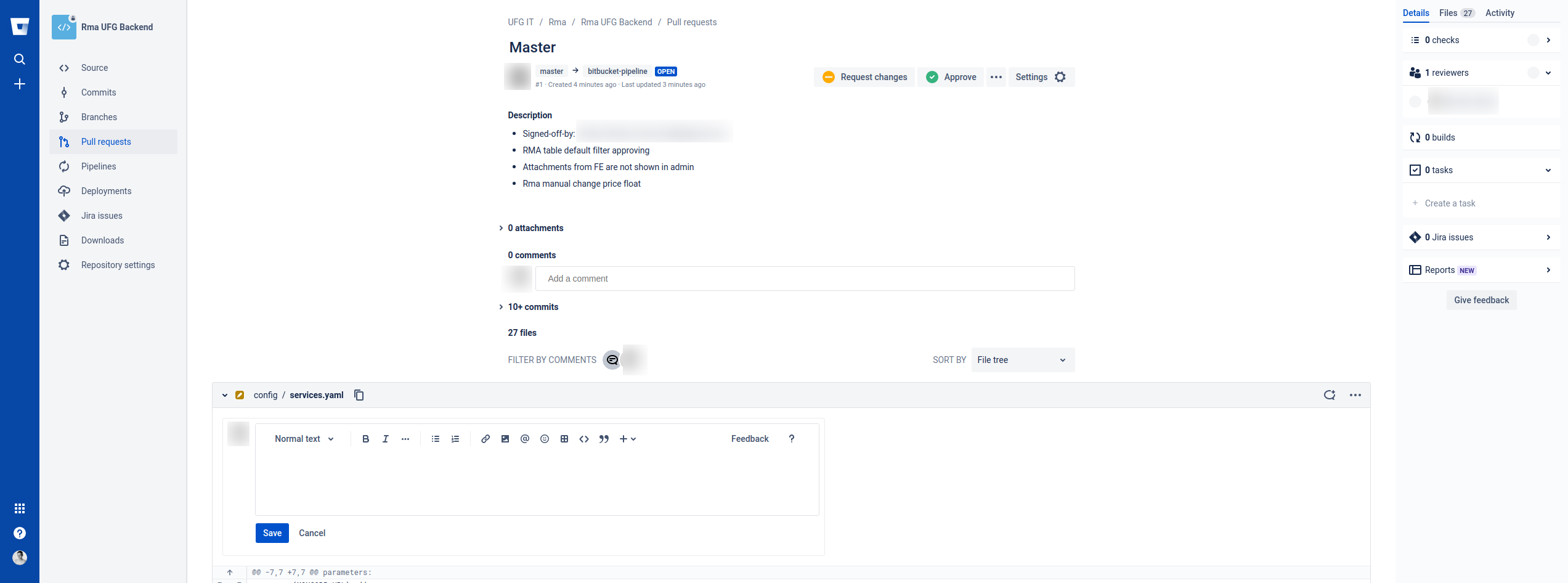Open Jira issues from the sidebar
This screenshot has height=583, width=1568.
101,216
